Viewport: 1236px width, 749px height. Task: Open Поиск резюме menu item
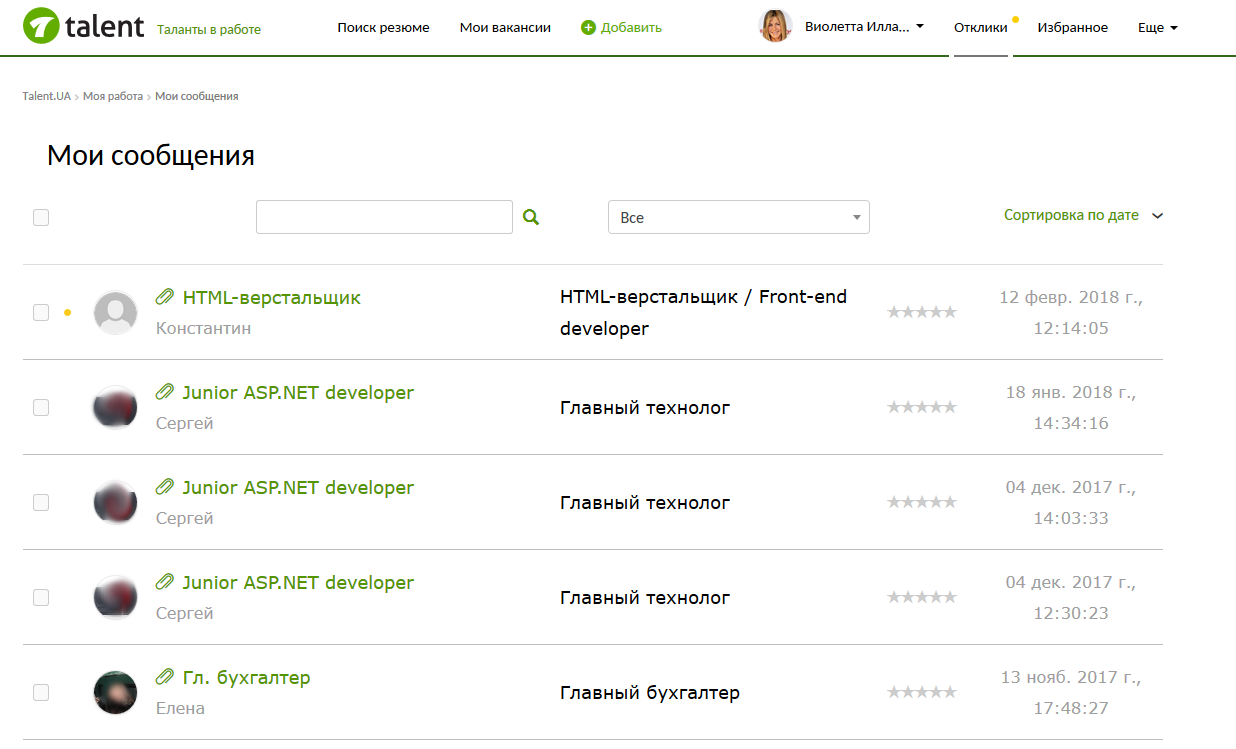[x=383, y=28]
